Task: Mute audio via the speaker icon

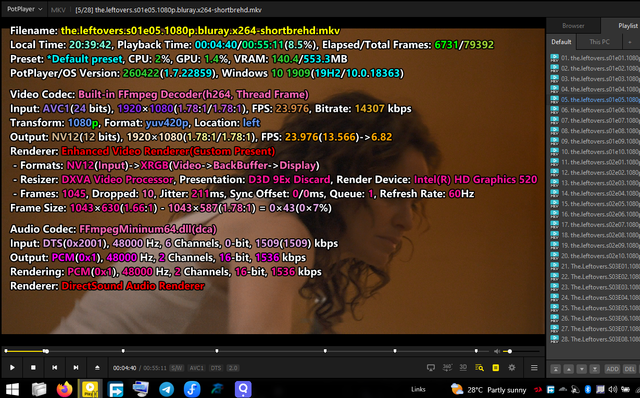Action: (x=497, y=351)
